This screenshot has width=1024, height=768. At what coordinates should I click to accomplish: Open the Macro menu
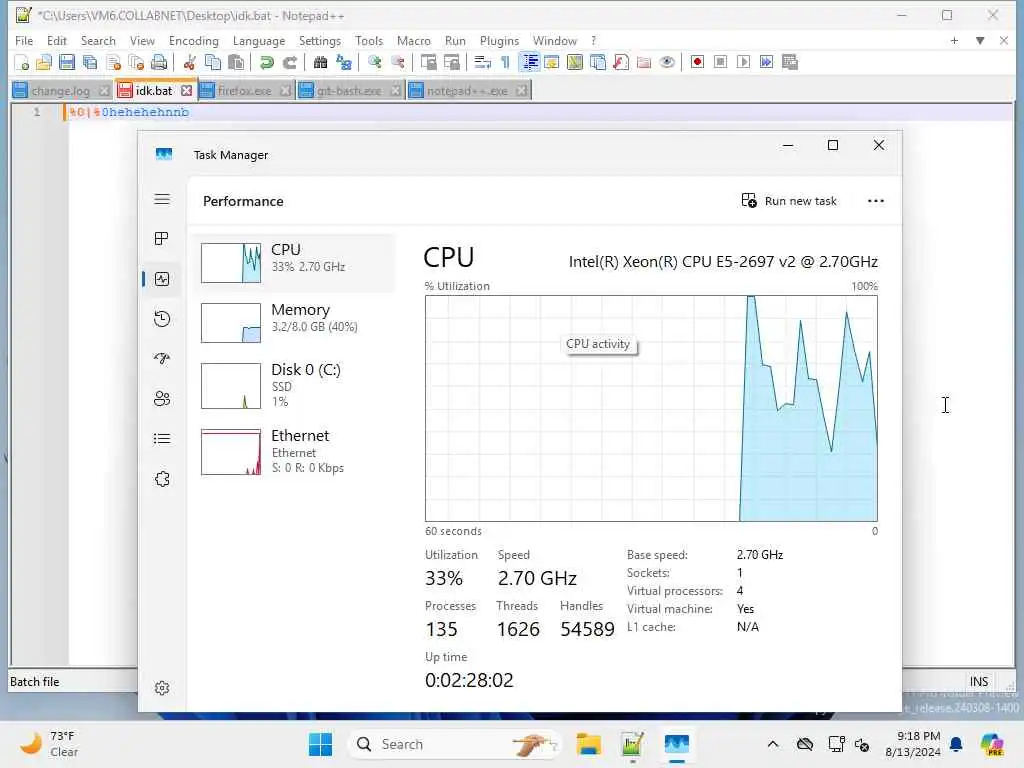[413, 40]
